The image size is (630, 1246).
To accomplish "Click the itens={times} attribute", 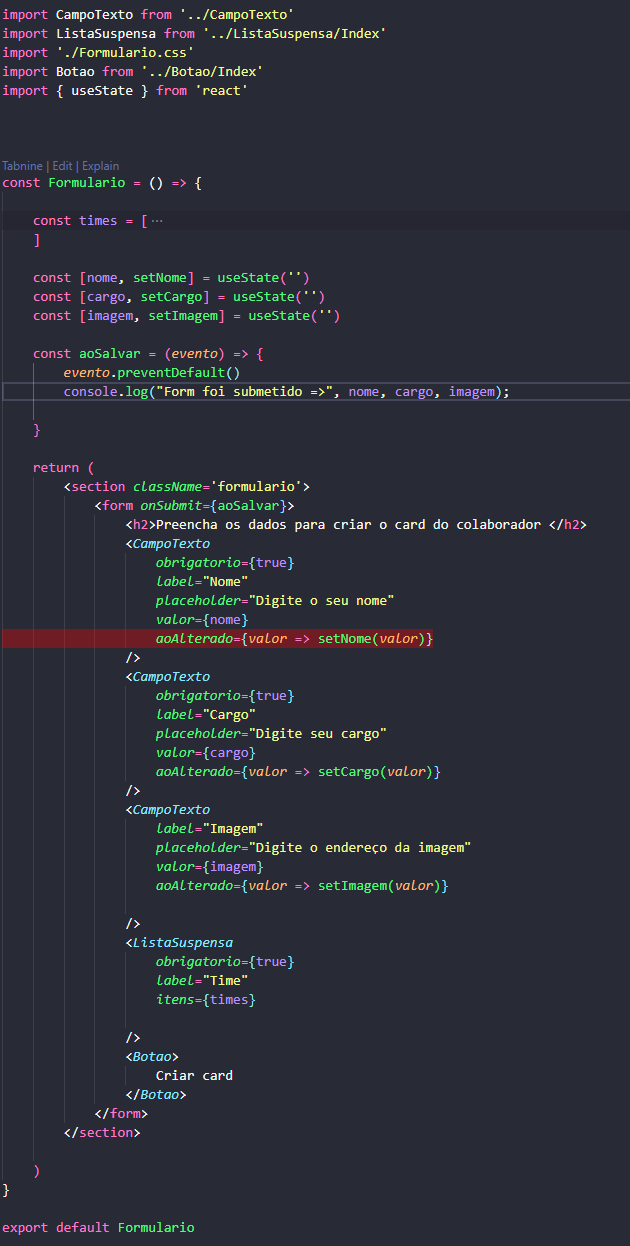I will click(x=206, y=1000).
